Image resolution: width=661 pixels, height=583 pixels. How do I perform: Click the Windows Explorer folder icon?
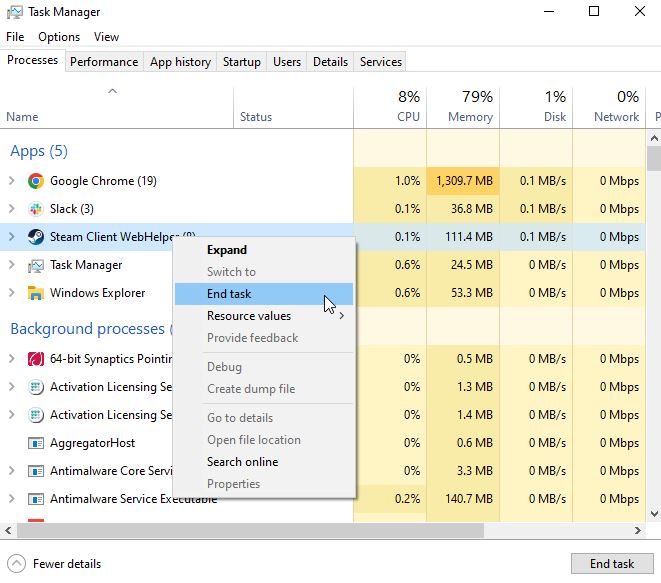pyautogui.click(x=36, y=293)
